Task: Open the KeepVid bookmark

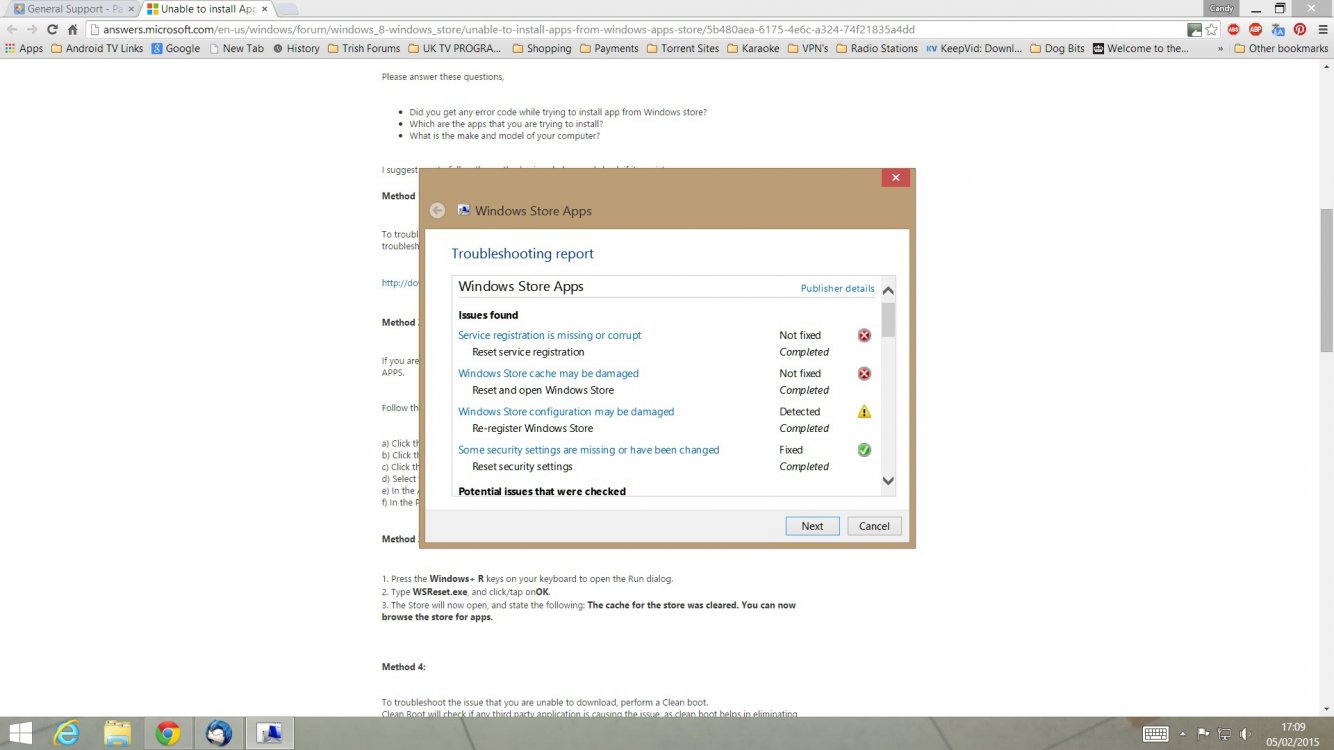Action: pyautogui.click(x=974, y=48)
